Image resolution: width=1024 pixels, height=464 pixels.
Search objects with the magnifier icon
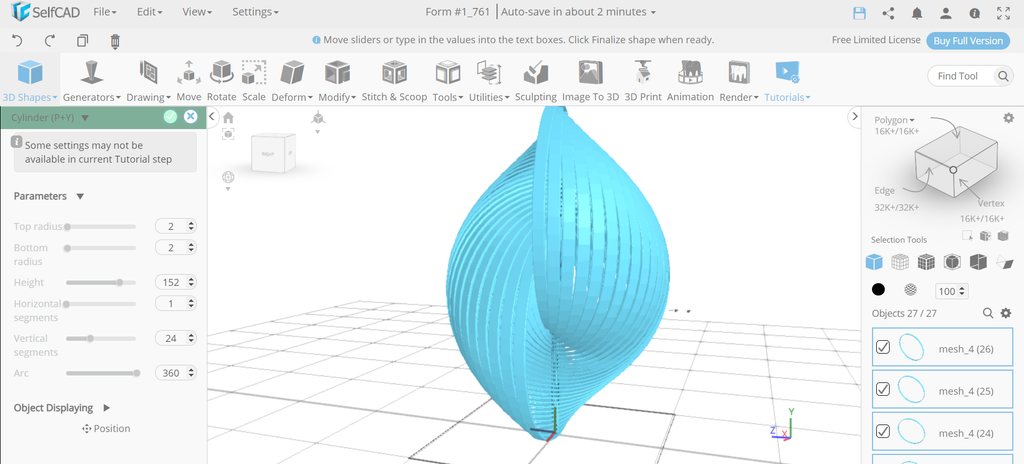click(988, 313)
